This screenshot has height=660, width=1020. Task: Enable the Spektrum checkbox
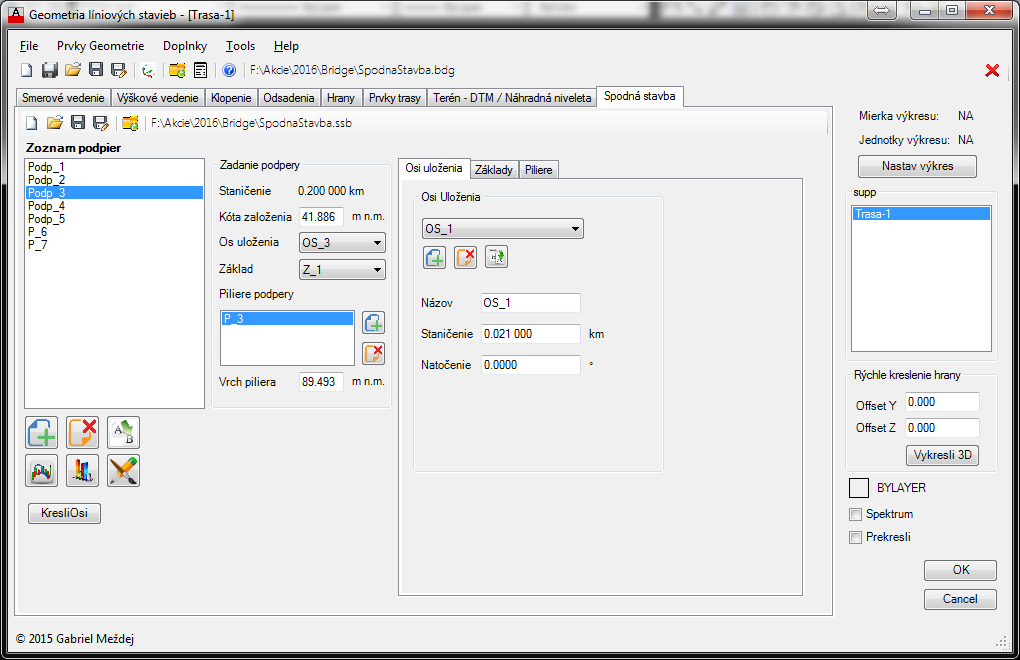[855, 514]
